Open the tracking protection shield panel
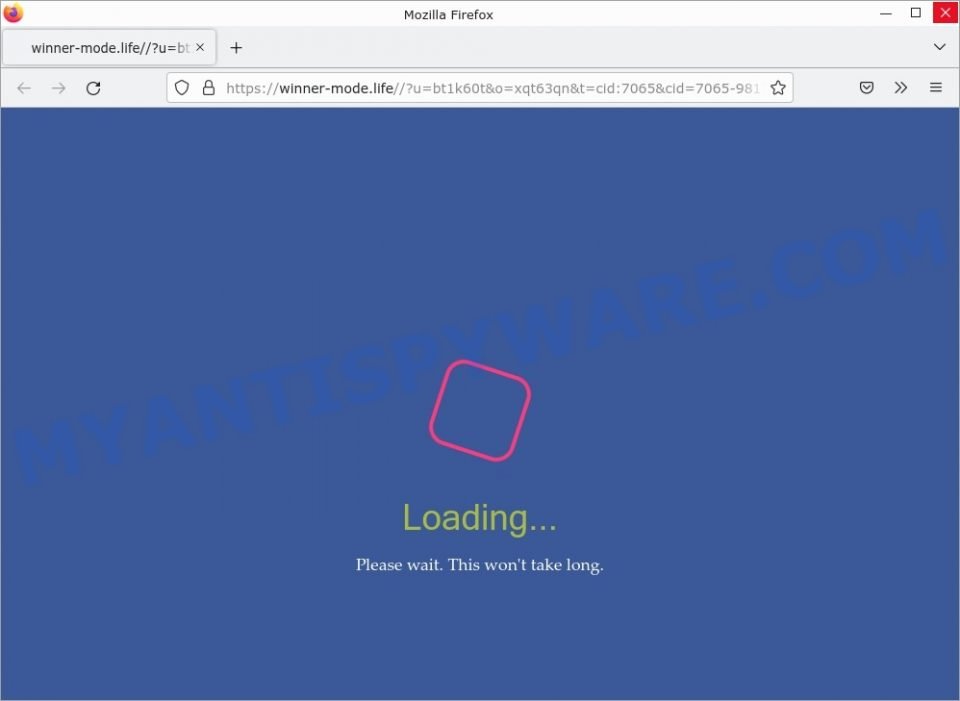This screenshot has height=701, width=960. [182, 88]
